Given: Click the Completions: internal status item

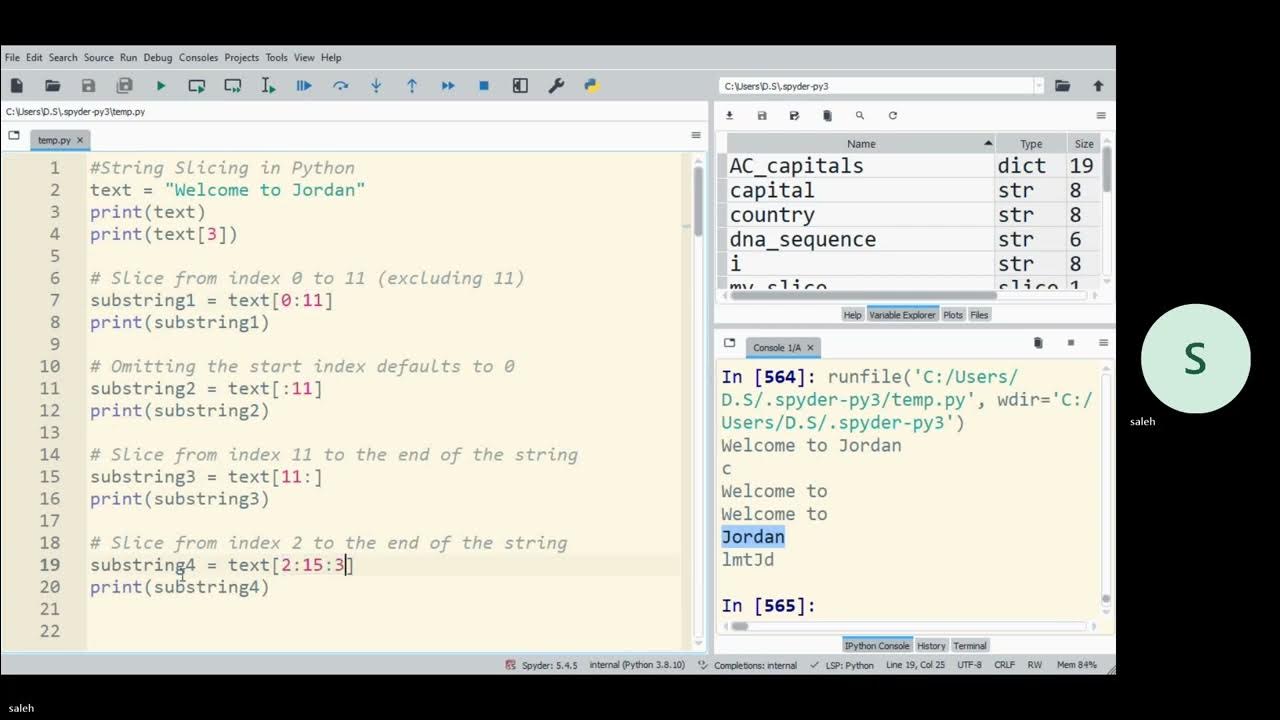Looking at the screenshot, I should click(x=747, y=665).
